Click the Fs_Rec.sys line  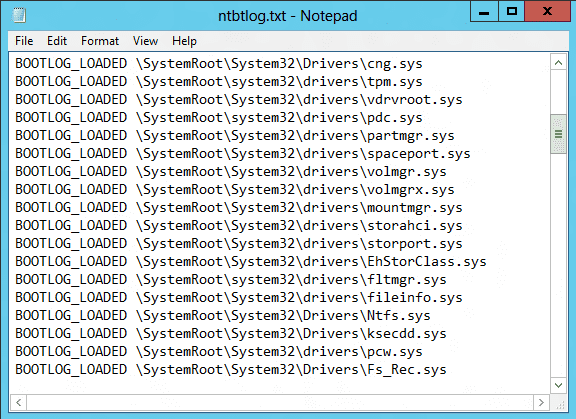[231, 370]
